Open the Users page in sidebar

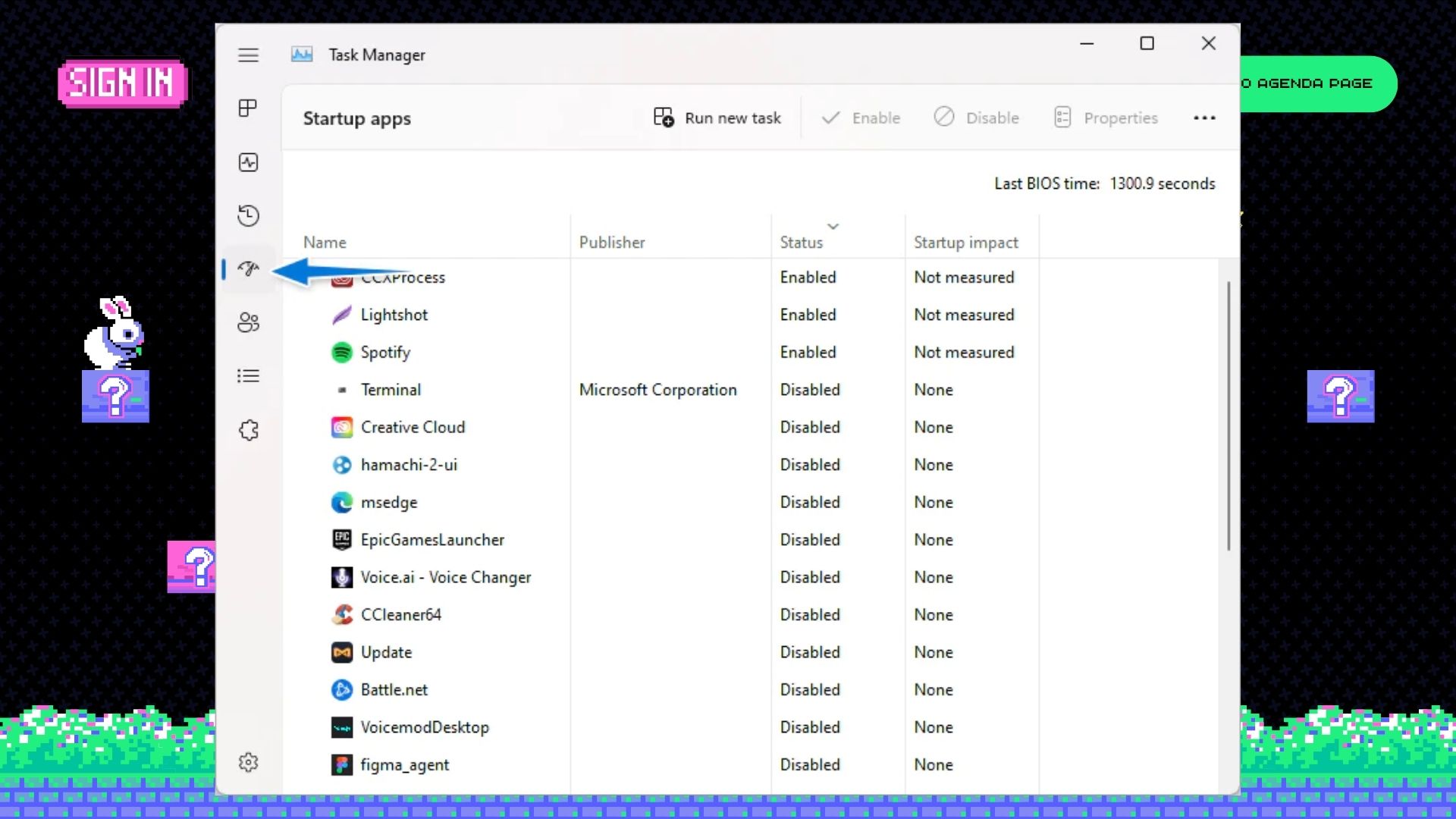click(x=248, y=322)
